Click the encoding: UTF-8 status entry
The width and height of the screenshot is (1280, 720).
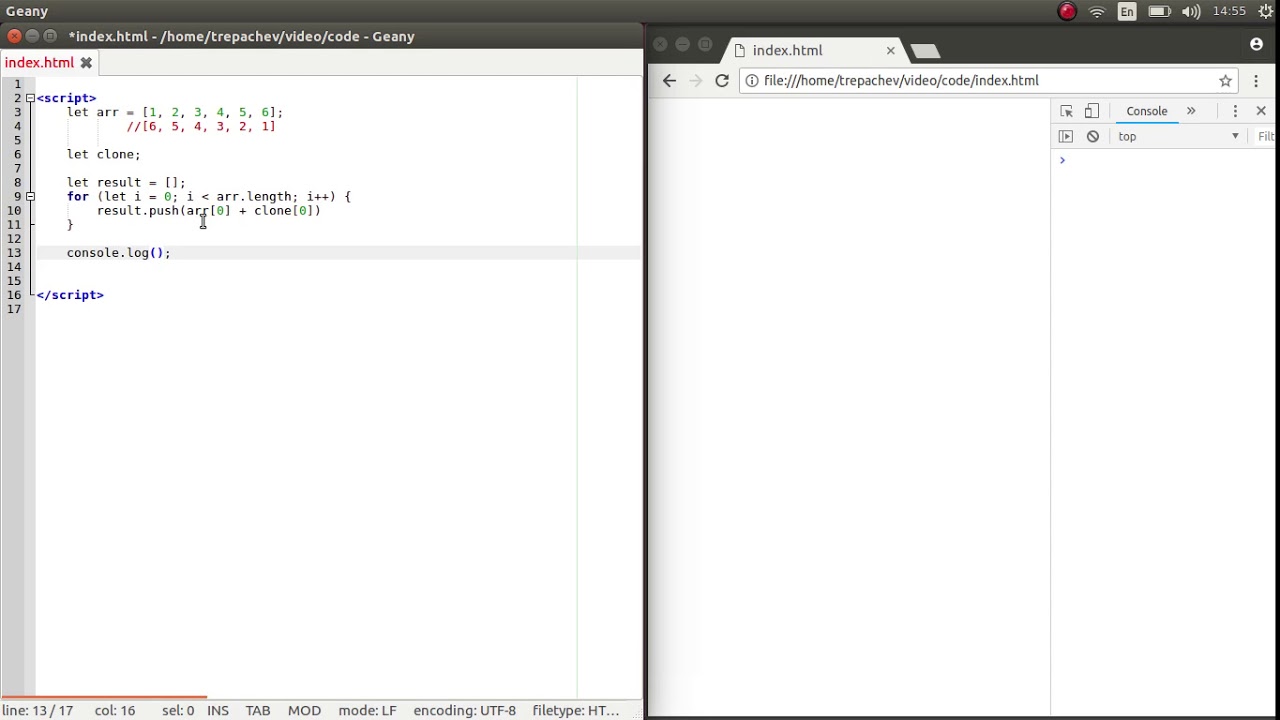coord(464,710)
